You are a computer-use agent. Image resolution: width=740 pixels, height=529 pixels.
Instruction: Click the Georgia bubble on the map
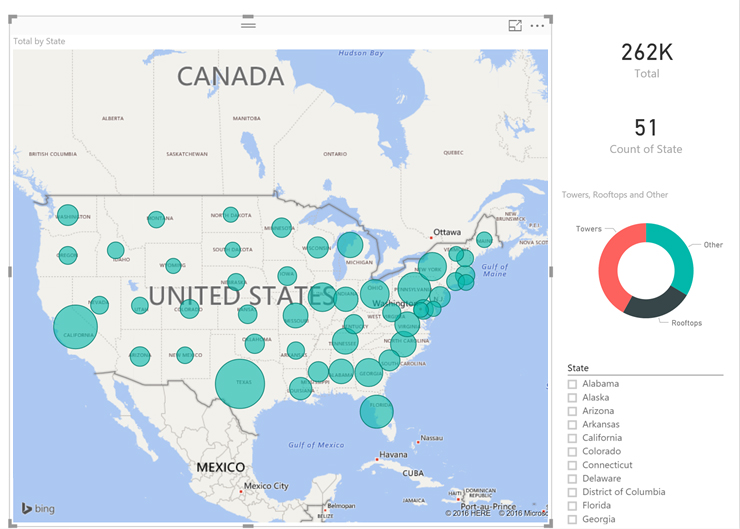pyautogui.click(x=369, y=372)
